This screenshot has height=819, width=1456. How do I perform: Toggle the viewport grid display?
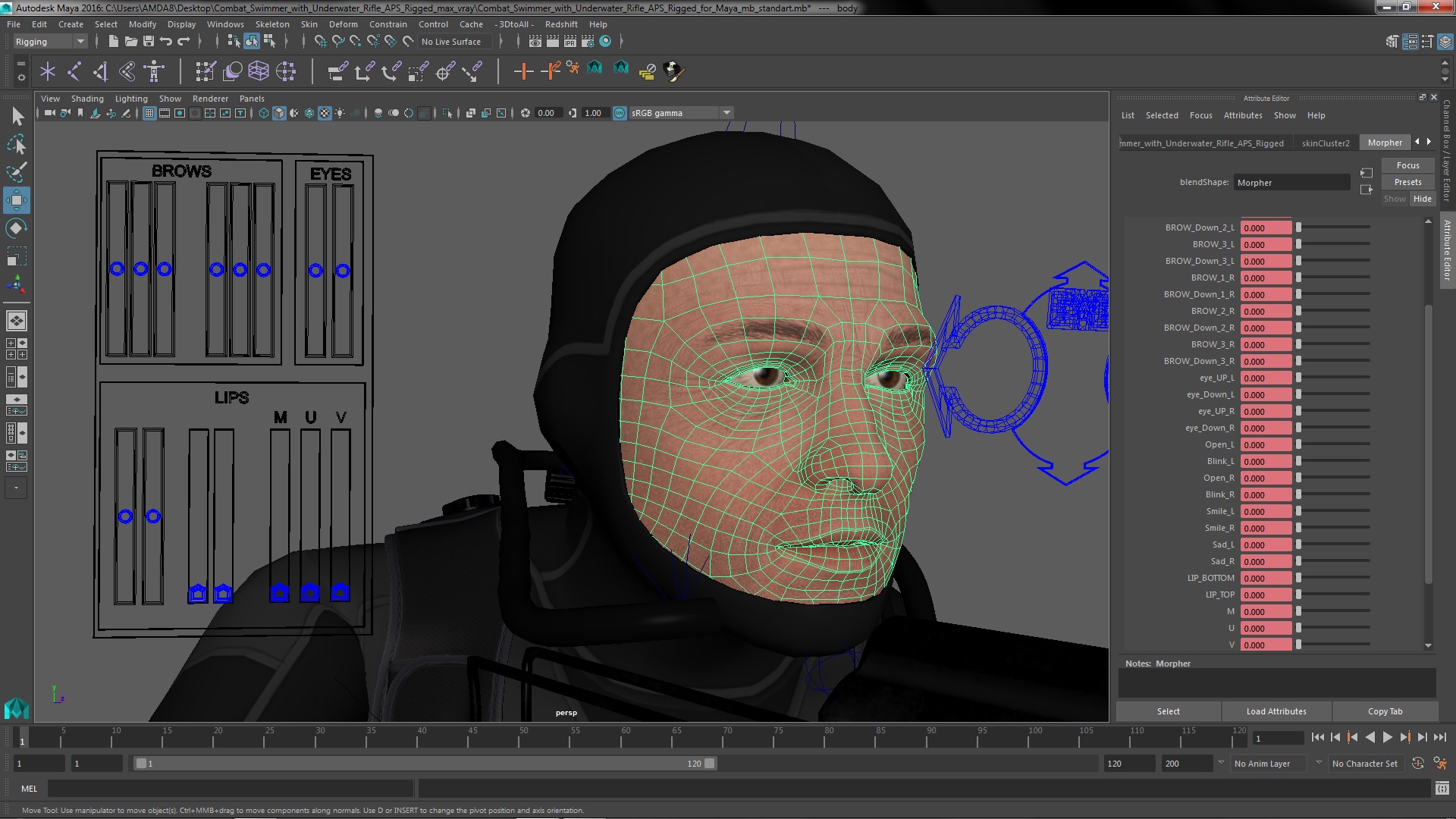click(149, 113)
